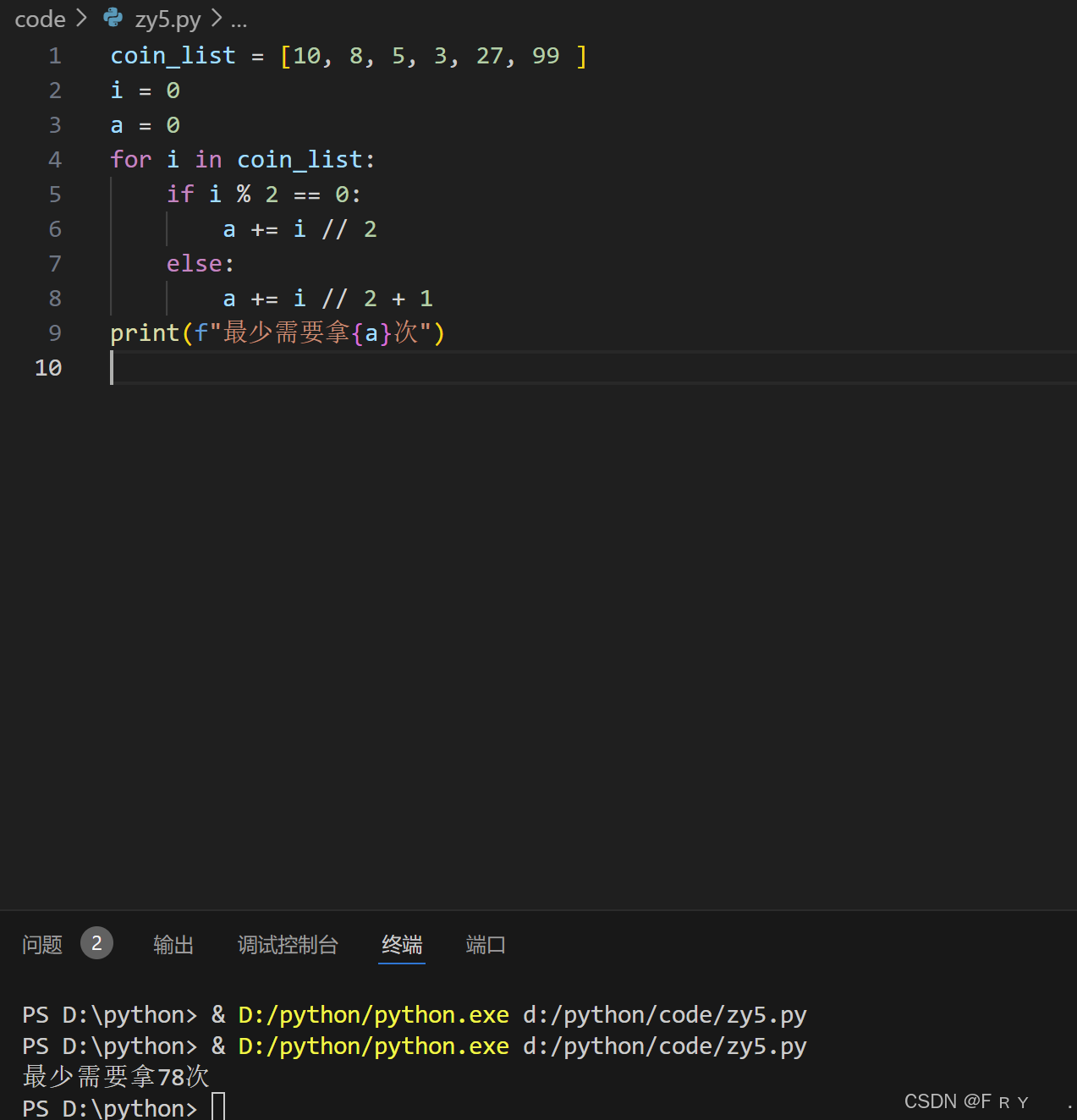
Task: Expand the chevron after 'code' breadcrumb
Action: (81, 18)
